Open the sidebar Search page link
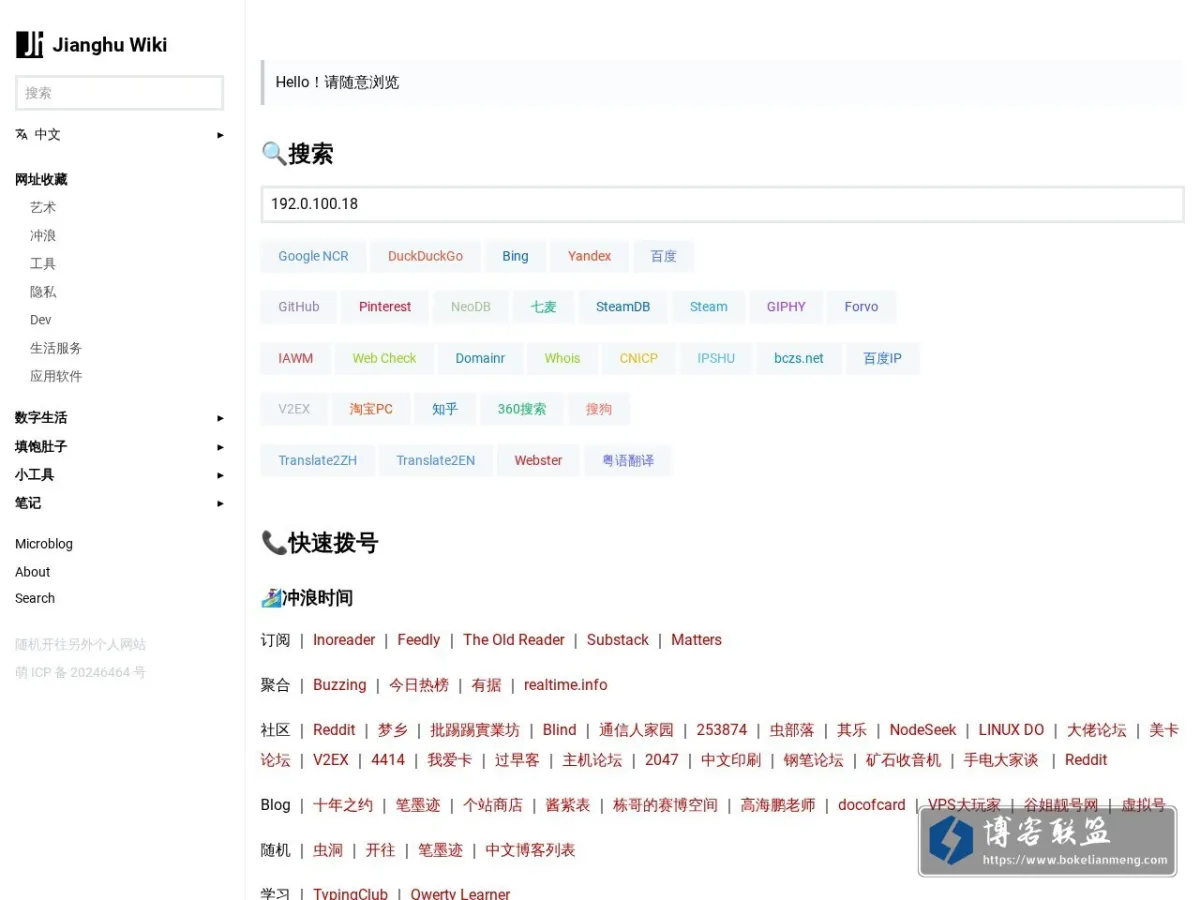Screen dimensions: 1200x900 (35, 598)
